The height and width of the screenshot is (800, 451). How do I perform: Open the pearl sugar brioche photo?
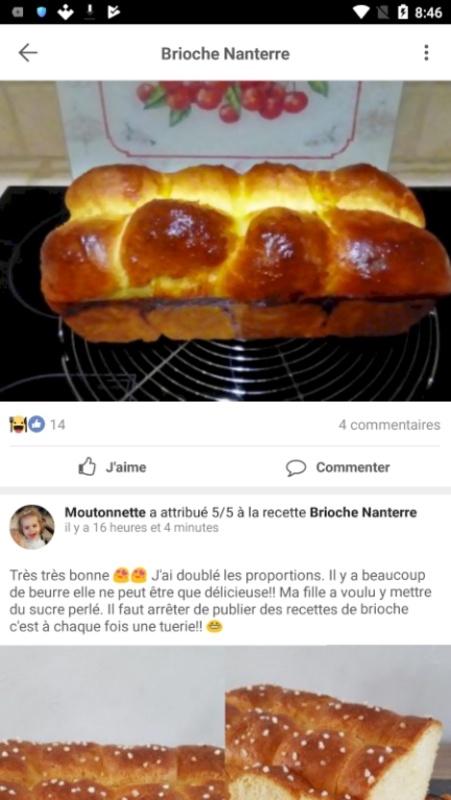click(x=226, y=722)
